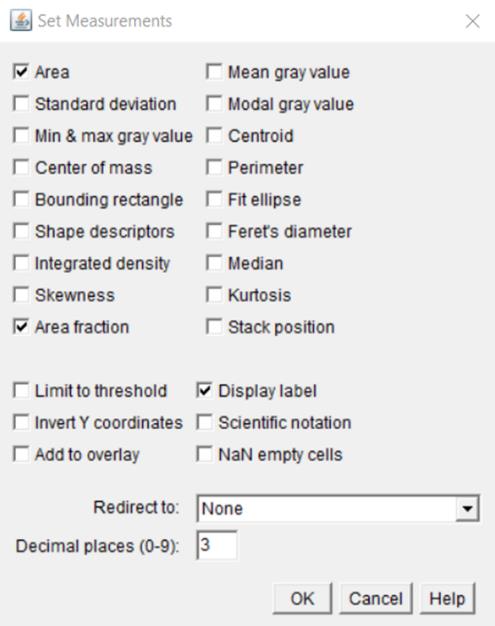495x626 pixels.
Task: Click the Cancel button
Action: coord(376,598)
